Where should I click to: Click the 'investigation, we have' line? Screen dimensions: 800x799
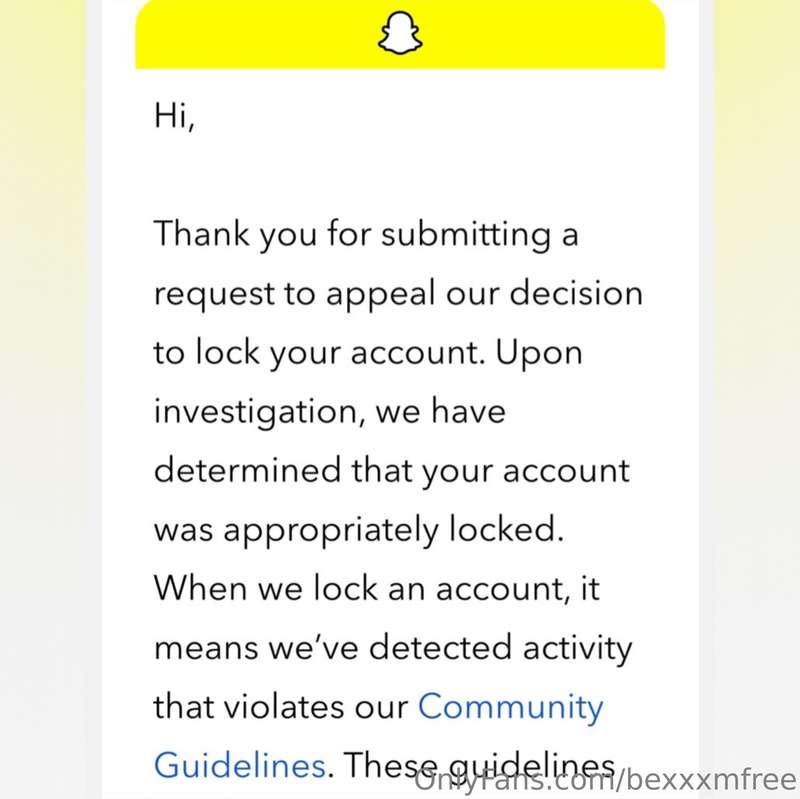[x=330, y=412]
